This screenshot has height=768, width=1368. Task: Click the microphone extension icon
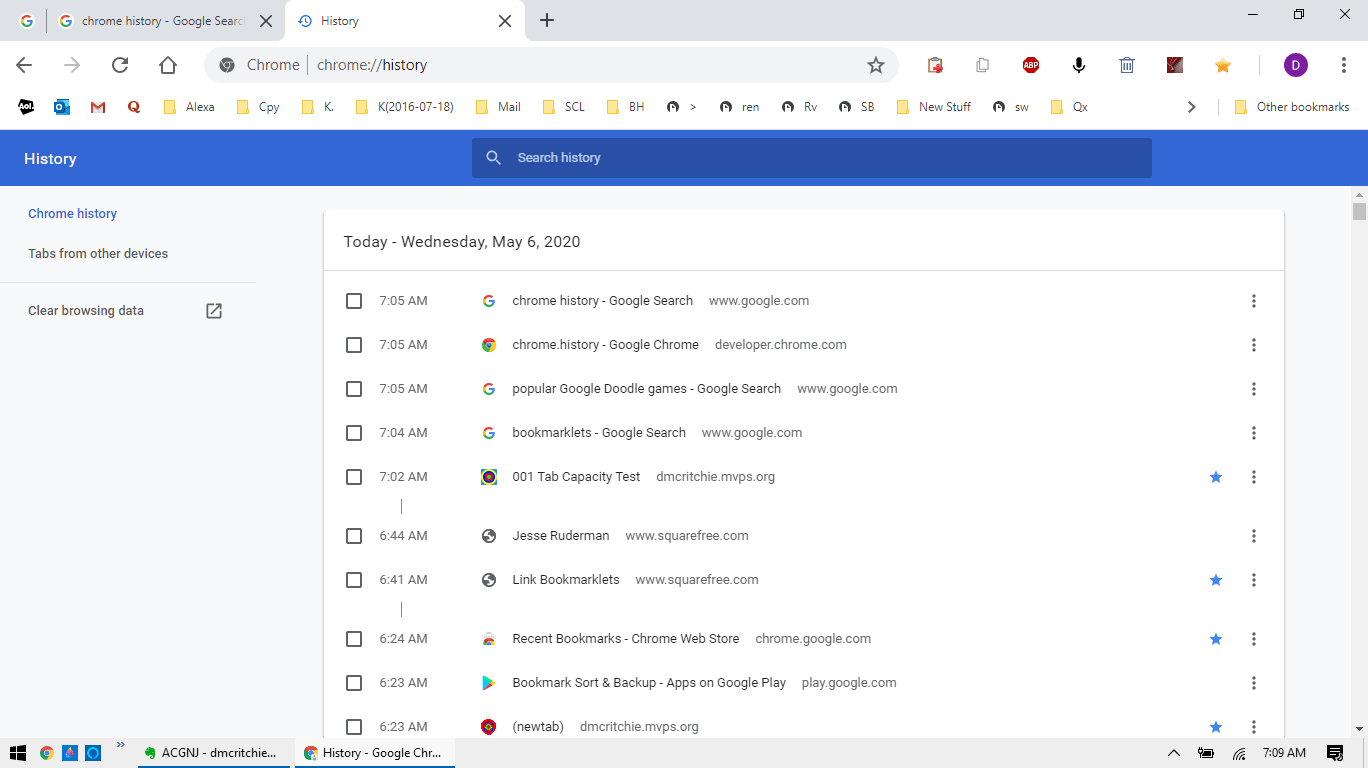click(1078, 65)
